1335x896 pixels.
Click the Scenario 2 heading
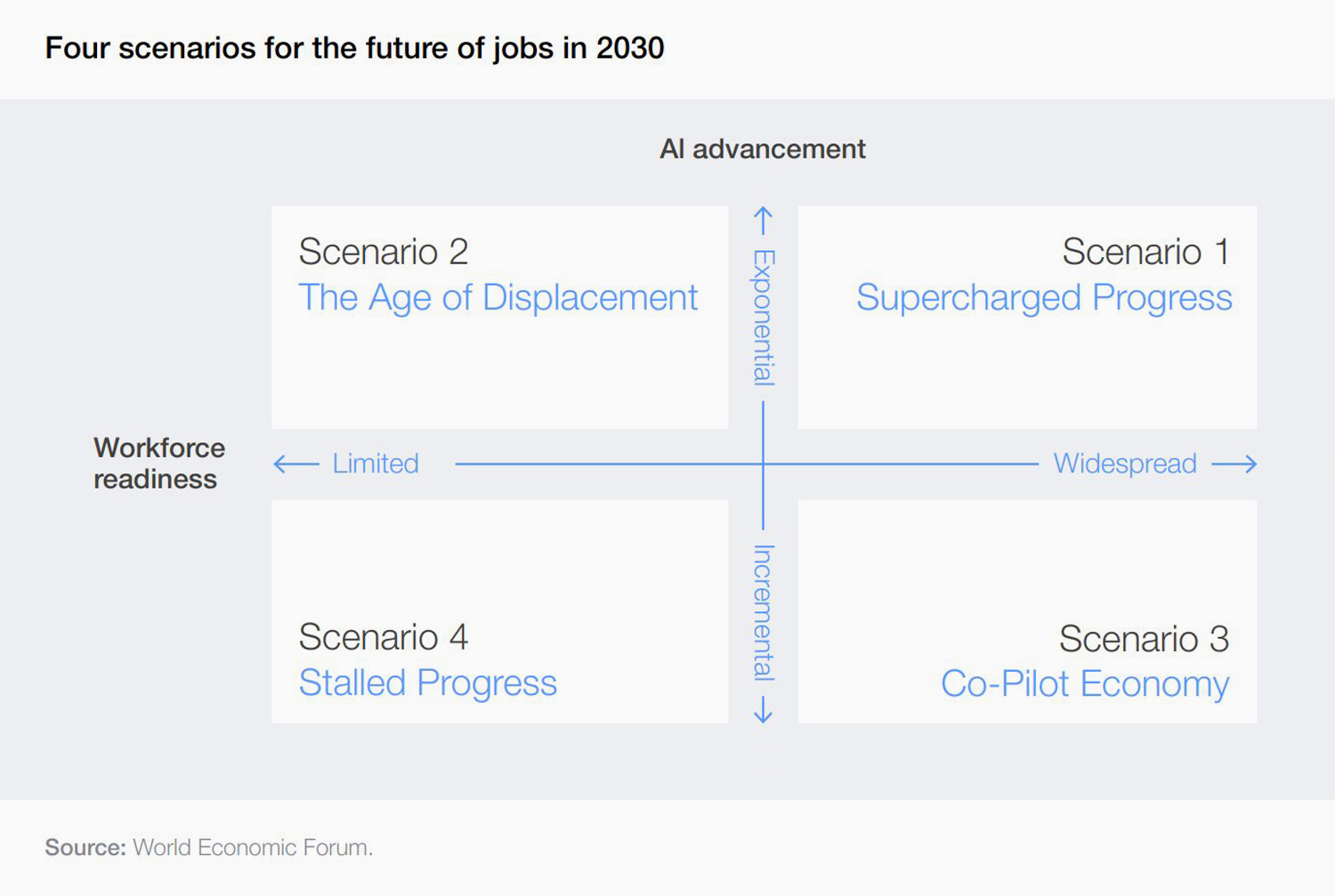[383, 253]
